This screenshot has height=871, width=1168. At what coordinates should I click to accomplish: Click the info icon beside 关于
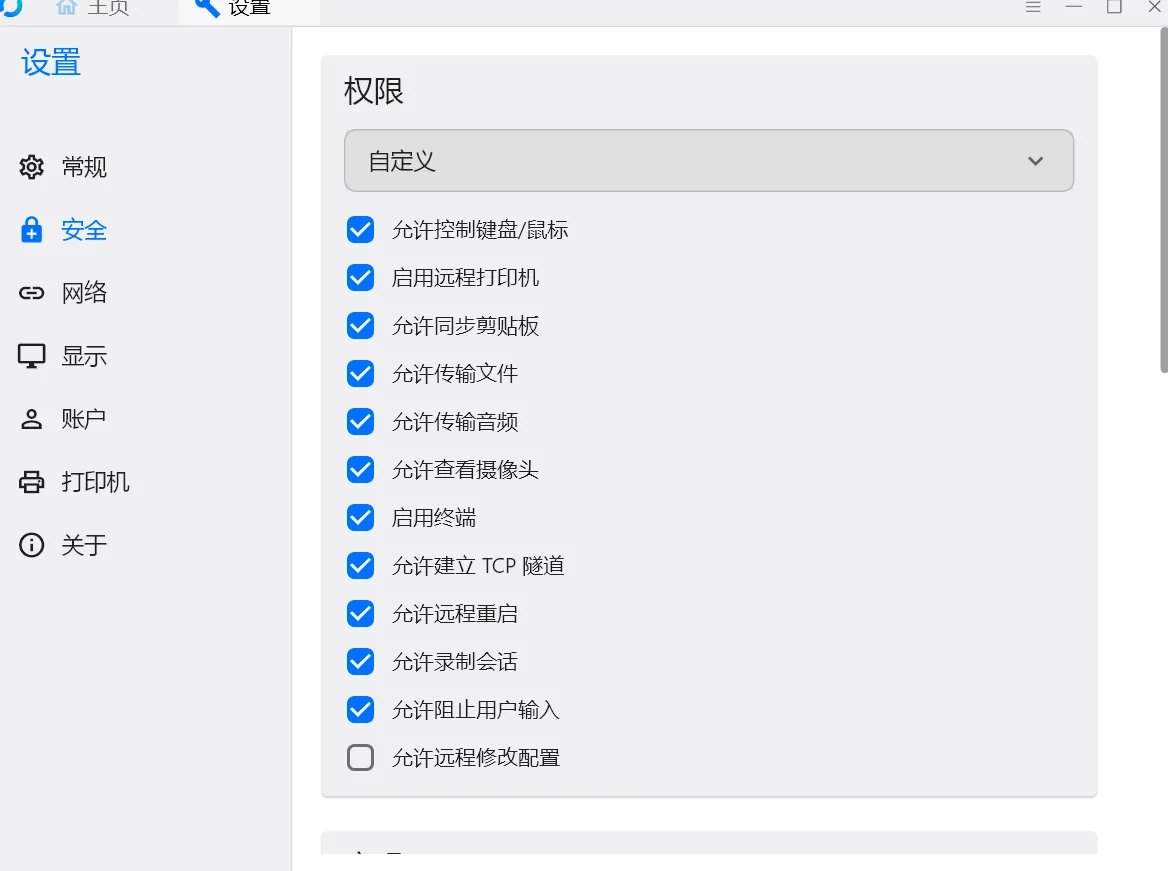point(31,545)
